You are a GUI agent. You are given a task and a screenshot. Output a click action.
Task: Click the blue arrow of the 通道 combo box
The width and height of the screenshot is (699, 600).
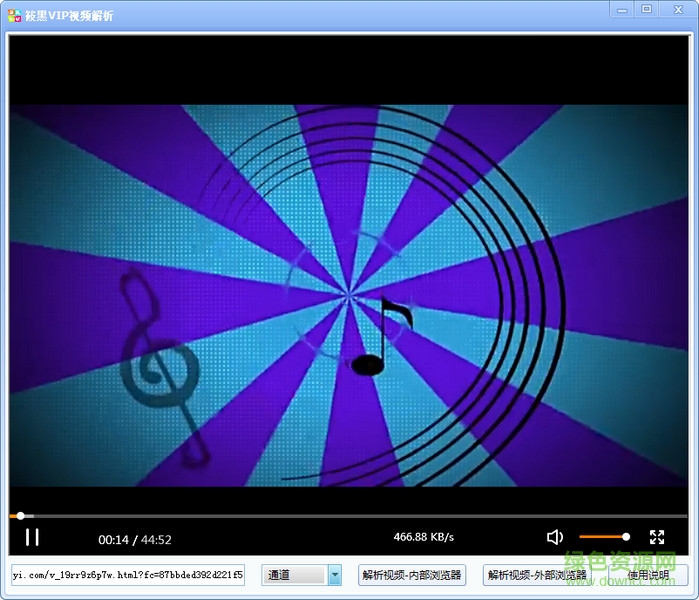click(335, 575)
